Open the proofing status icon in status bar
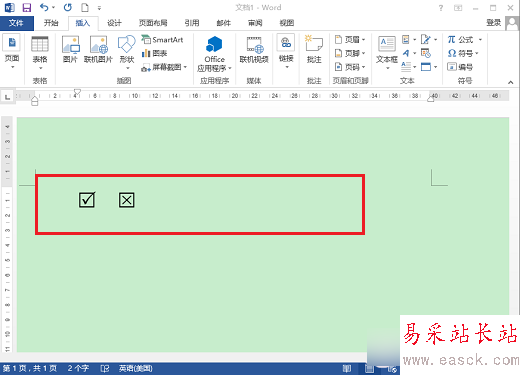The width and height of the screenshot is (520, 375). (105, 368)
